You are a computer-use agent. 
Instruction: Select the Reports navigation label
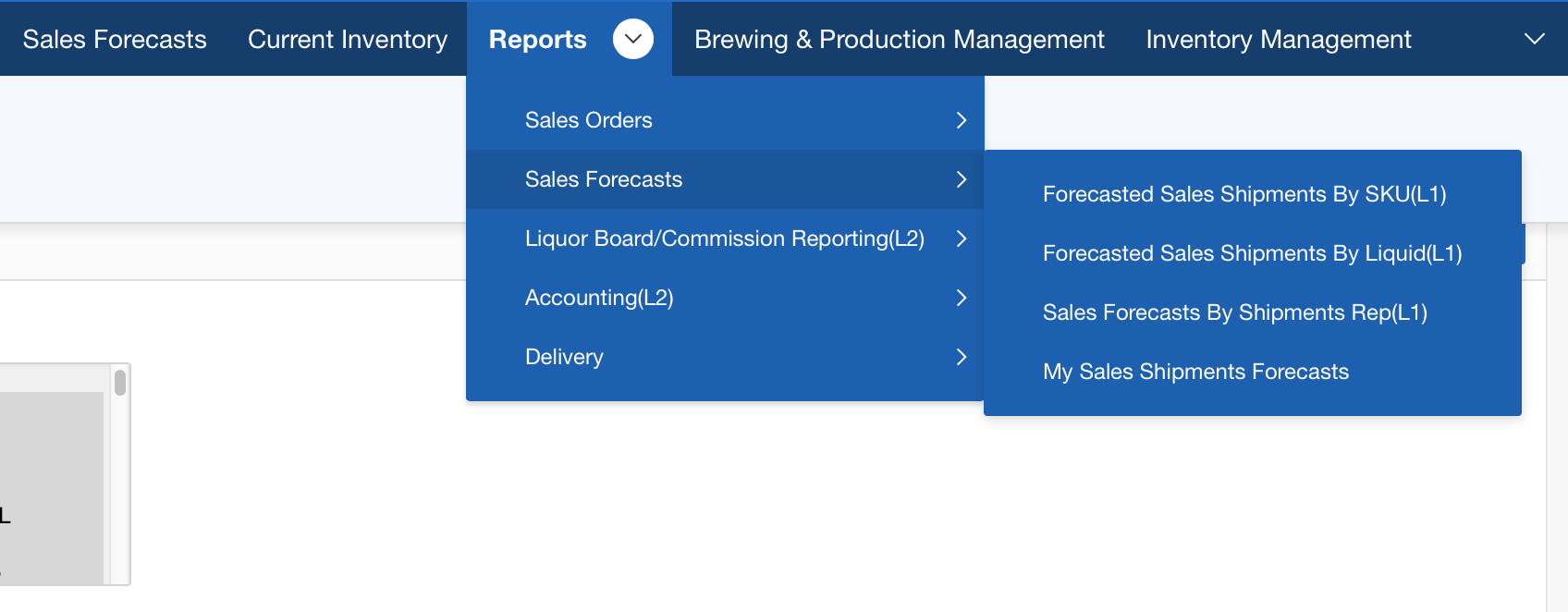coord(537,39)
